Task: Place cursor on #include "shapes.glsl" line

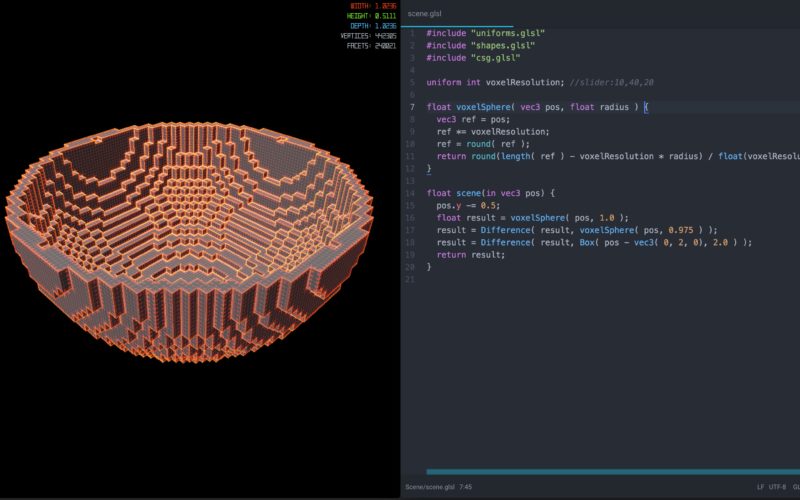Action: pos(481,45)
